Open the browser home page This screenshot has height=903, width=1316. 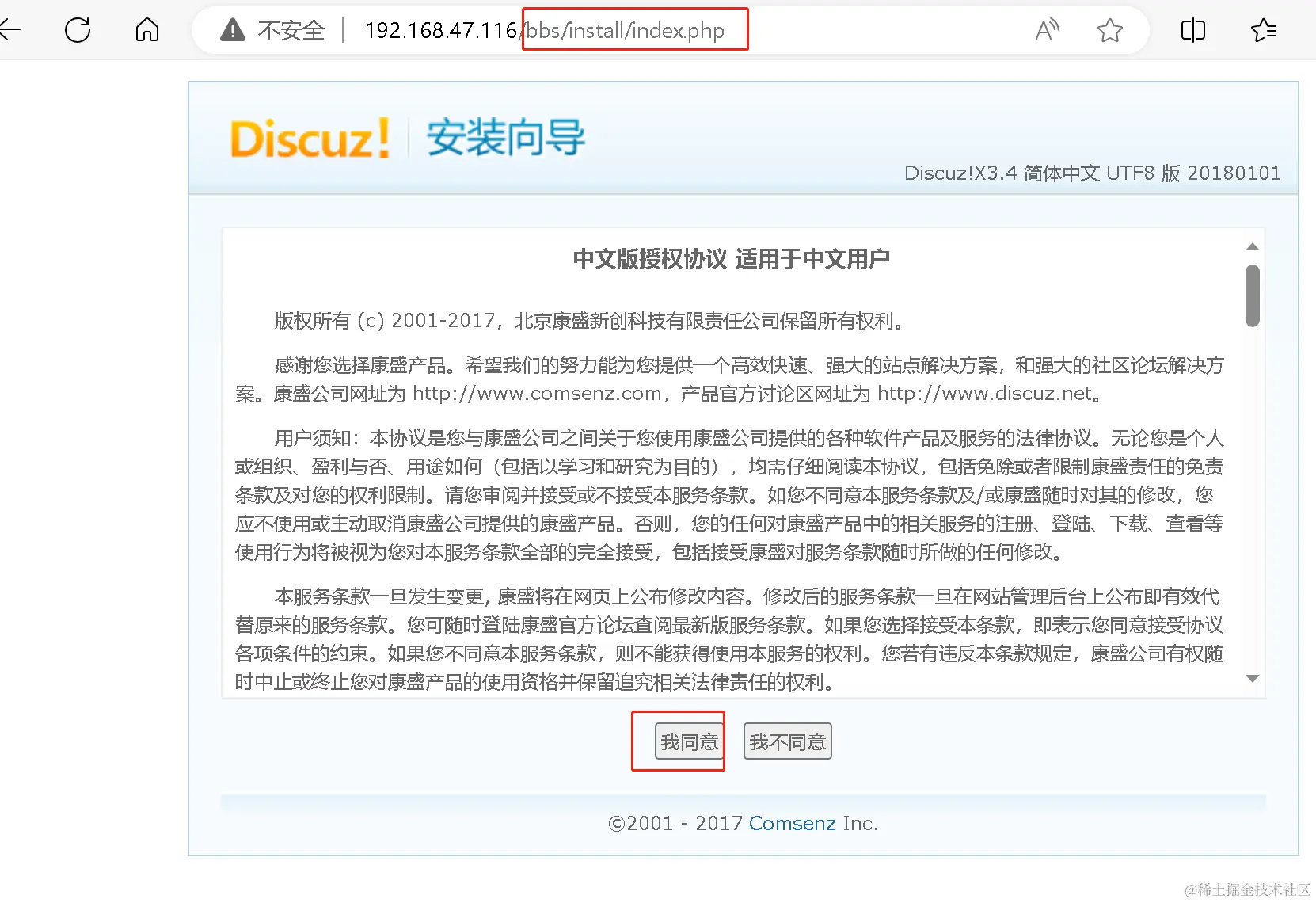point(147,30)
